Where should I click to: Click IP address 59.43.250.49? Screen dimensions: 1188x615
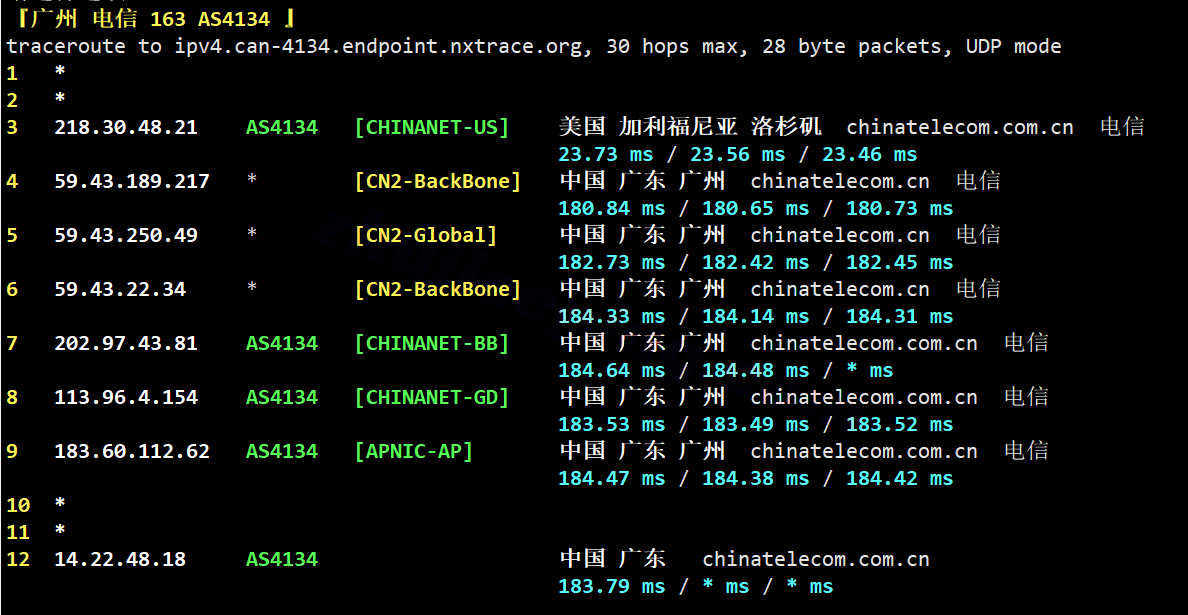(126, 236)
